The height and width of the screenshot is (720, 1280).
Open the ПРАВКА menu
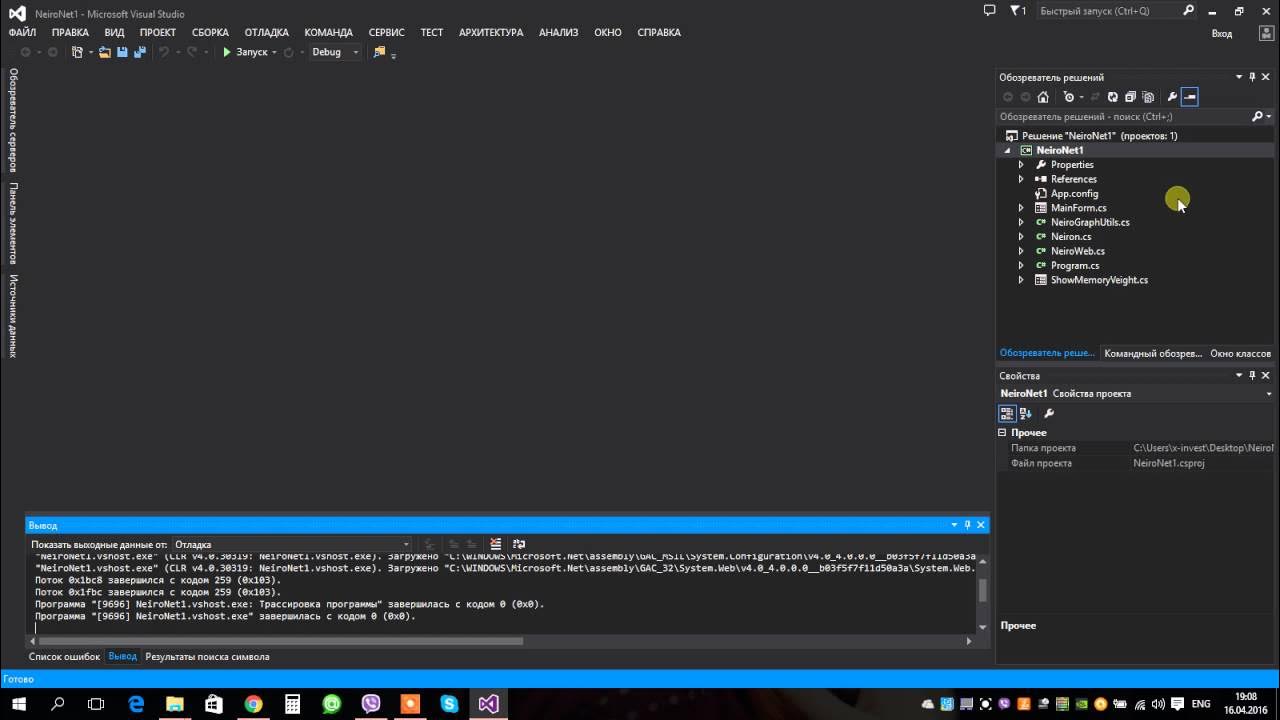coord(70,33)
